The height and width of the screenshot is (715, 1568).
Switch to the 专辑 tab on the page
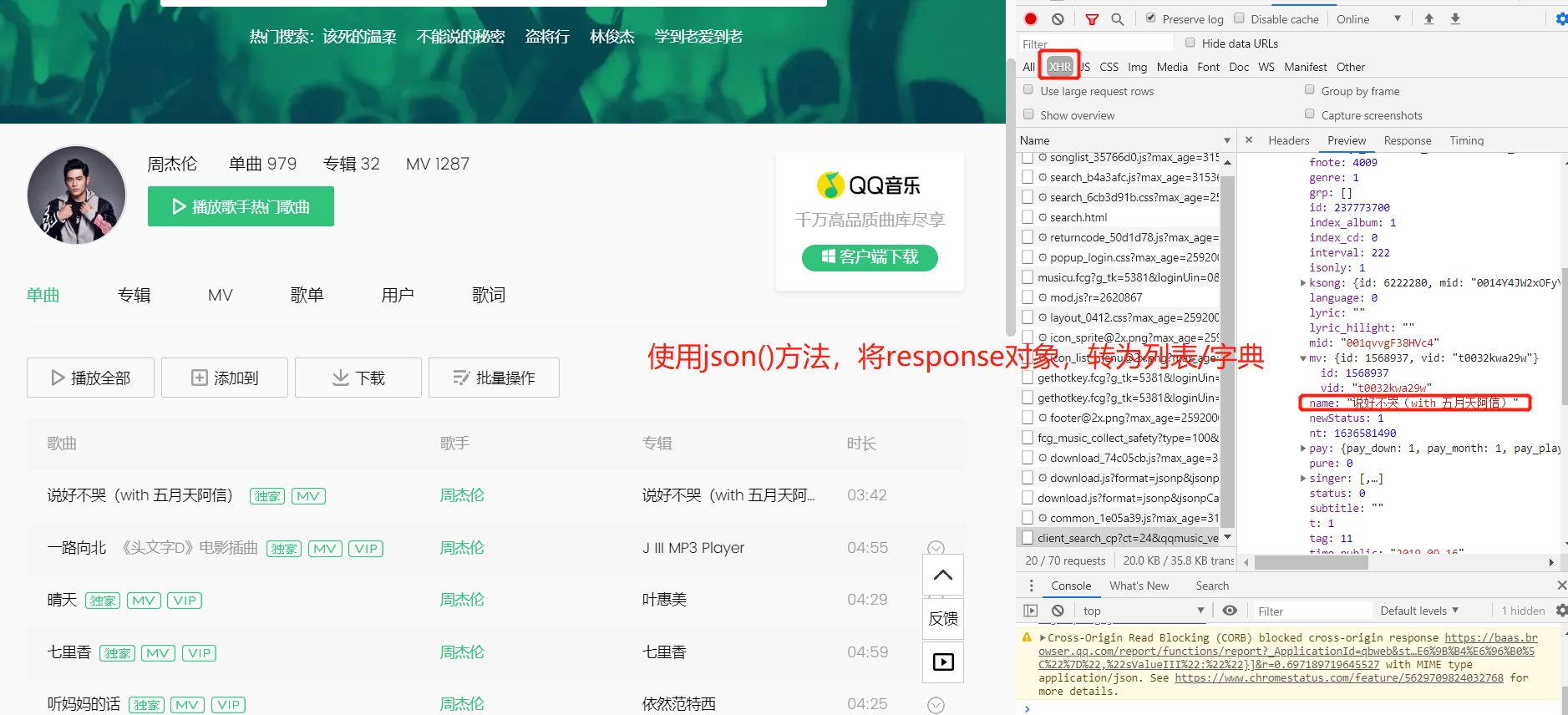coord(134,295)
